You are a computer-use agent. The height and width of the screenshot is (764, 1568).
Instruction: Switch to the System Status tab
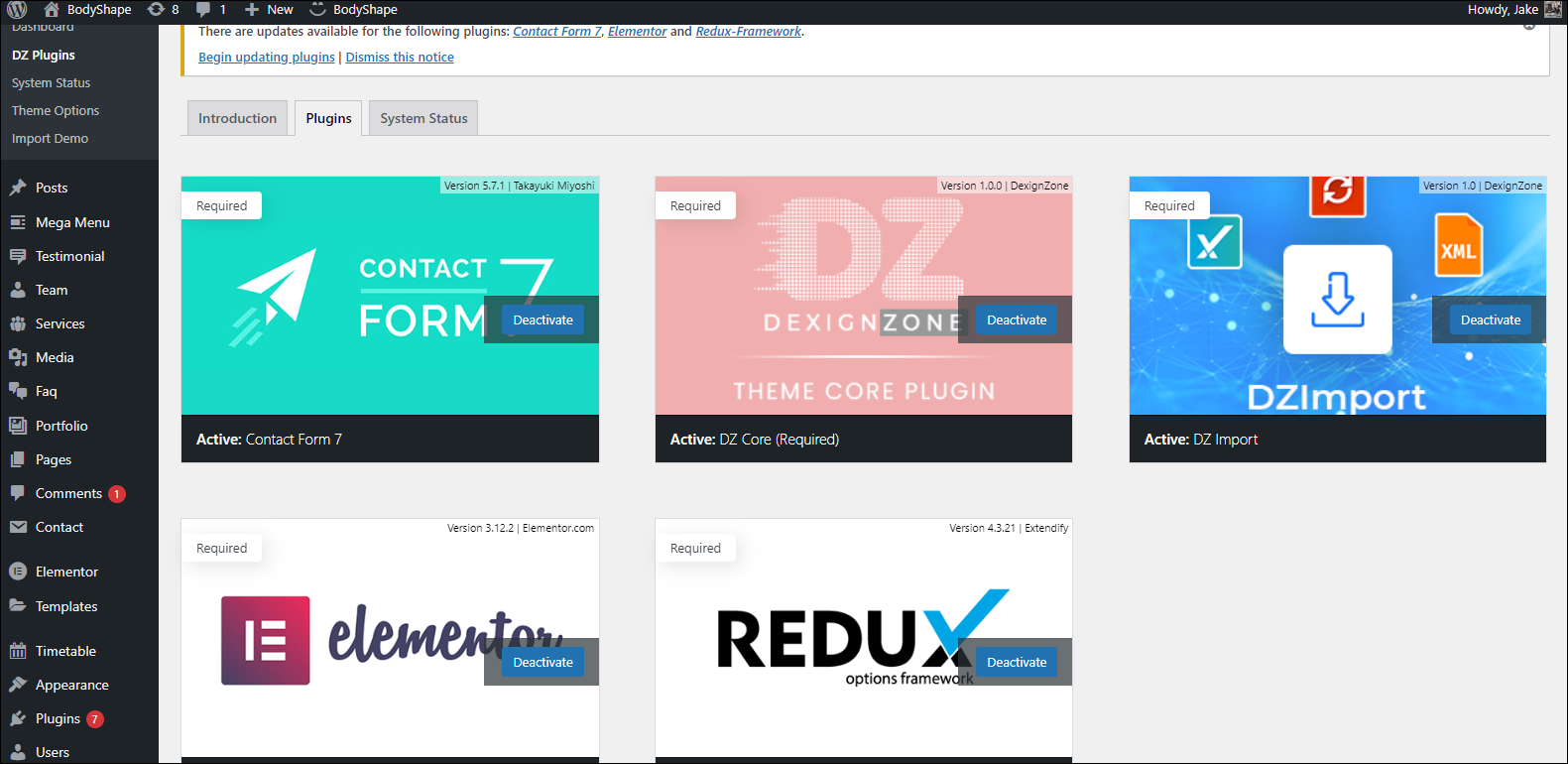423,118
